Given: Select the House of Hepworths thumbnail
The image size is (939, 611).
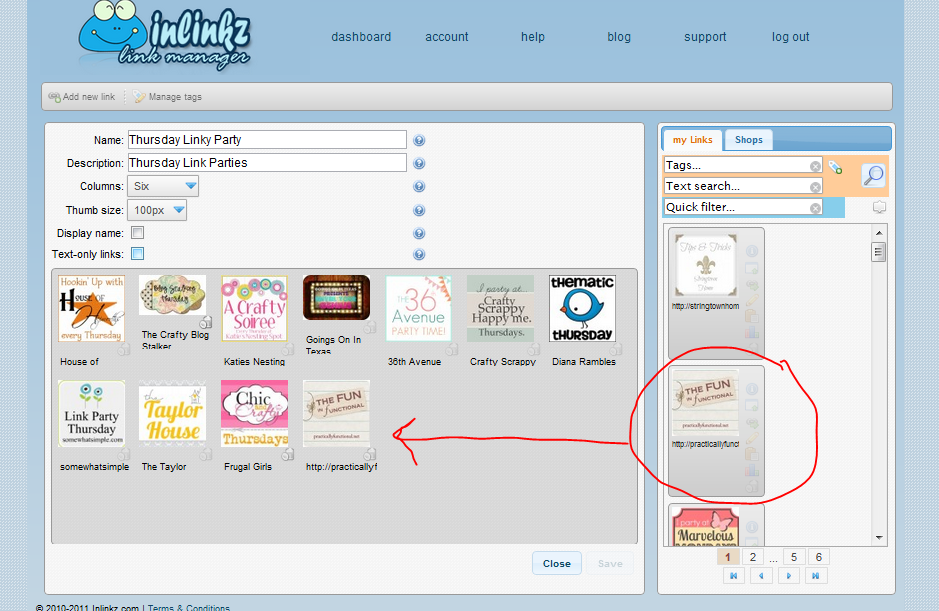Looking at the screenshot, I should click(x=91, y=308).
